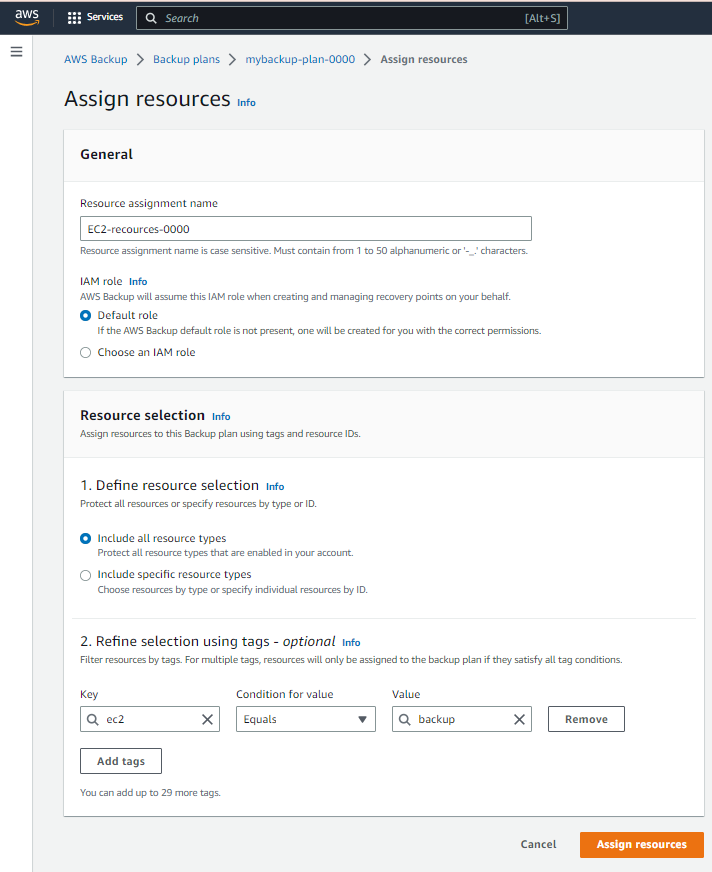
Task: Select the Default role radio button
Action: 86,315
